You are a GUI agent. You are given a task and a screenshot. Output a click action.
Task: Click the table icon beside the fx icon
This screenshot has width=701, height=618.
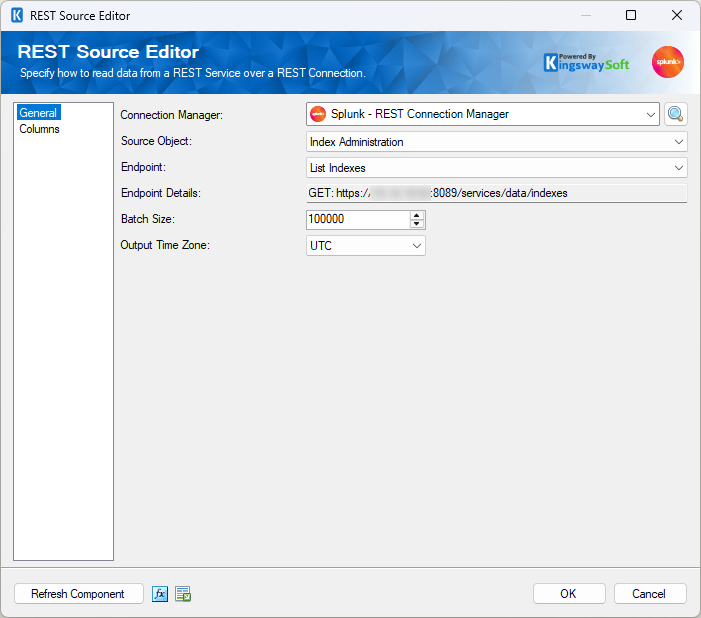tap(183, 594)
